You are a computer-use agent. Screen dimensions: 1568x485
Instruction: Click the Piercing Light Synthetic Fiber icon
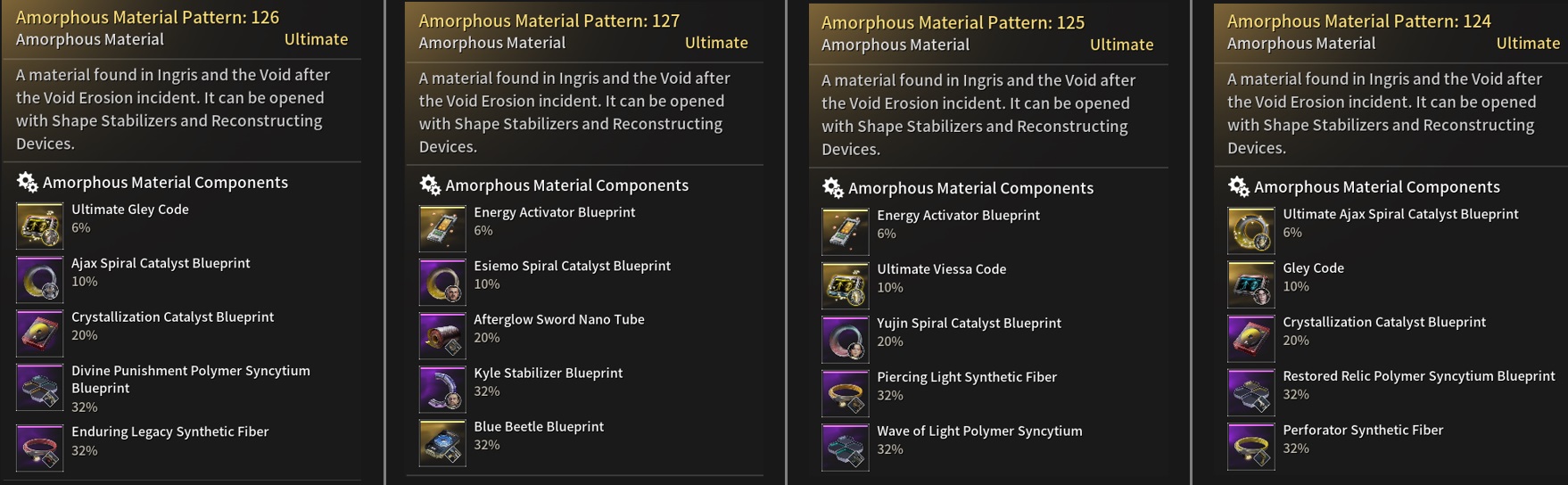coord(845,392)
